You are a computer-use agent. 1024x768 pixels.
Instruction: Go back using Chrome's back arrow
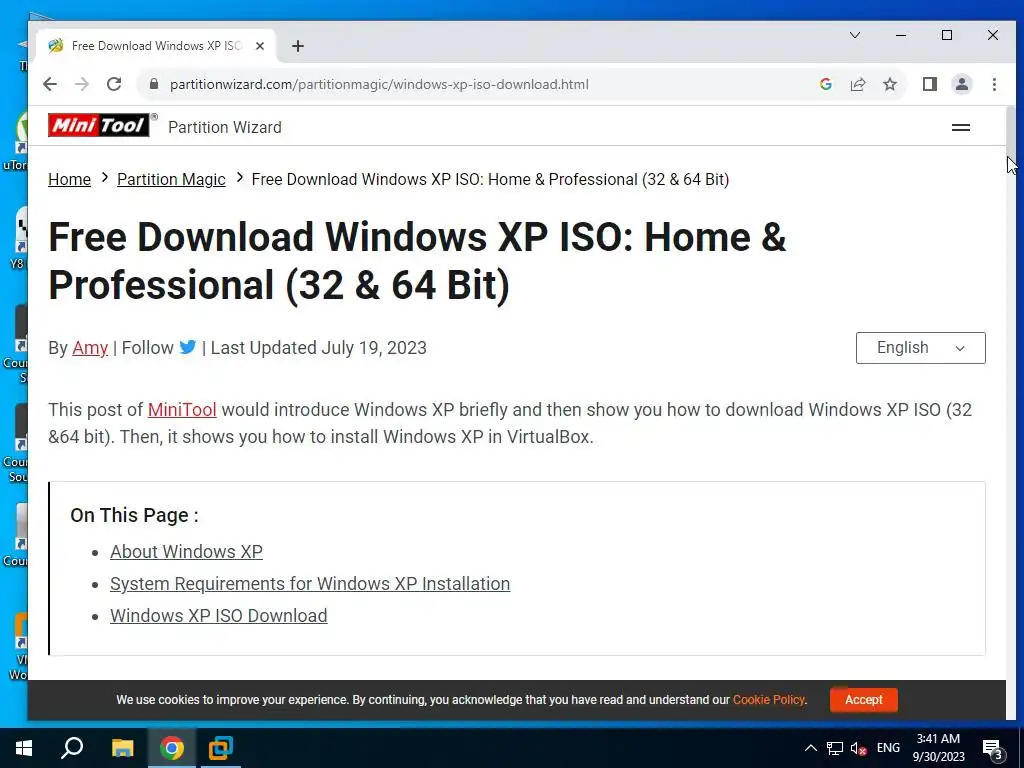click(x=50, y=84)
